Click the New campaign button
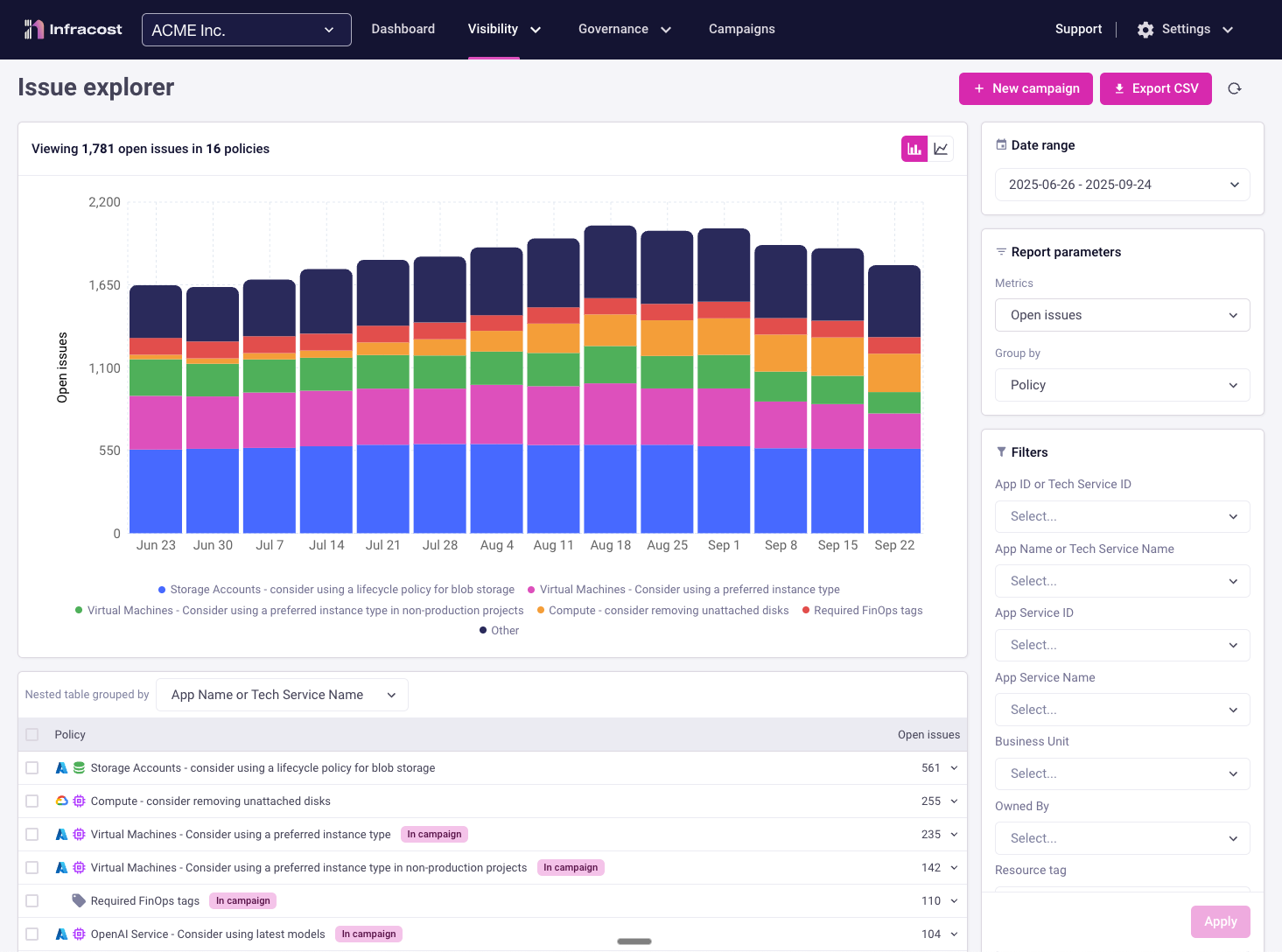 pyautogui.click(x=1026, y=88)
